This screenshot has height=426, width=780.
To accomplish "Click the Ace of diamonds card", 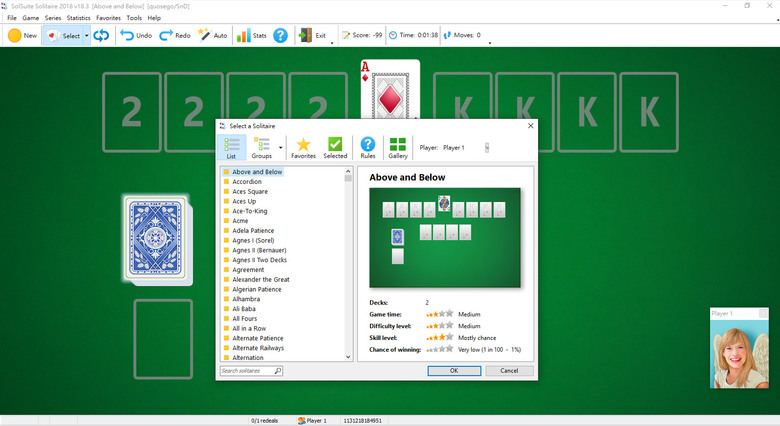I will [x=390, y=89].
